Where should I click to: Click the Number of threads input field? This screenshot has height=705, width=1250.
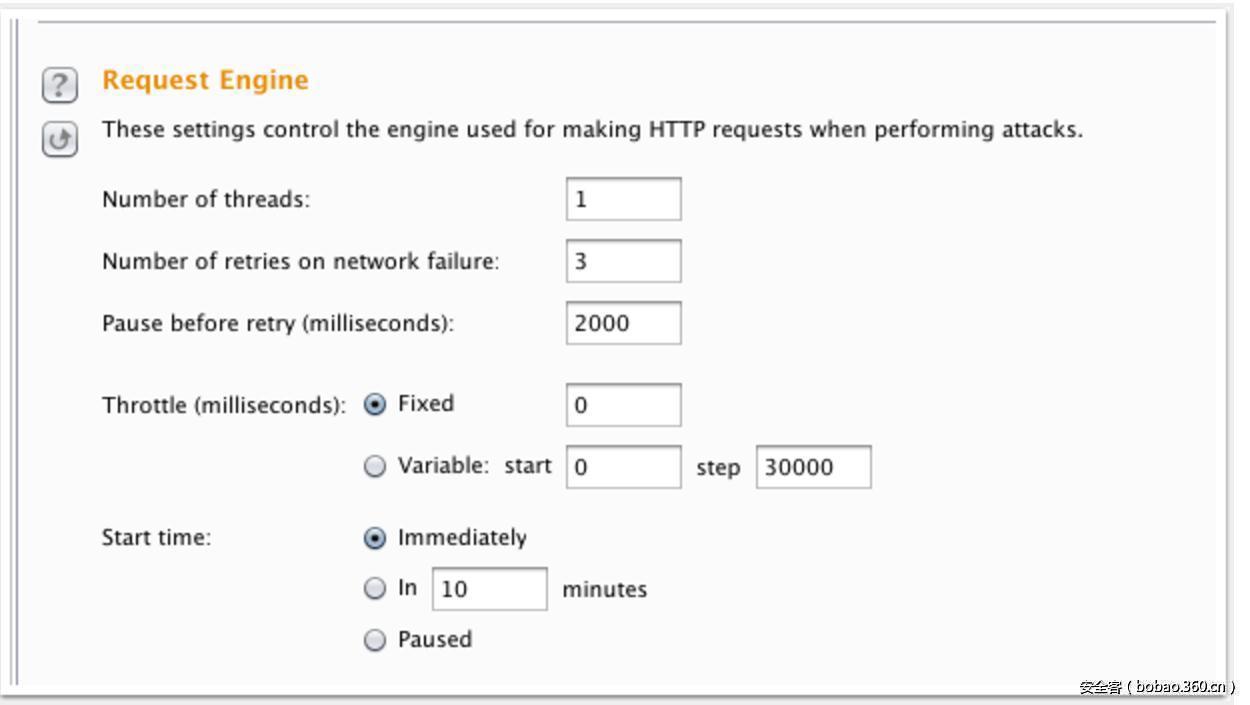(623, 199)
